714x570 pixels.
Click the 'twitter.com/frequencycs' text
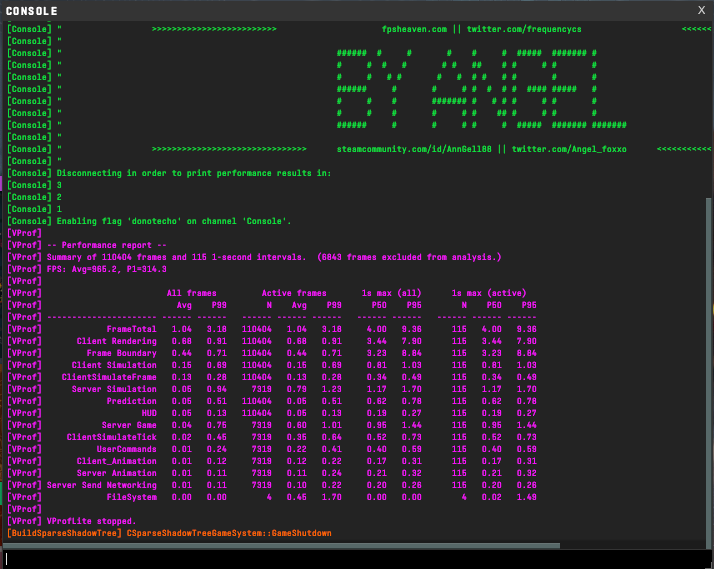click(524, 29)
